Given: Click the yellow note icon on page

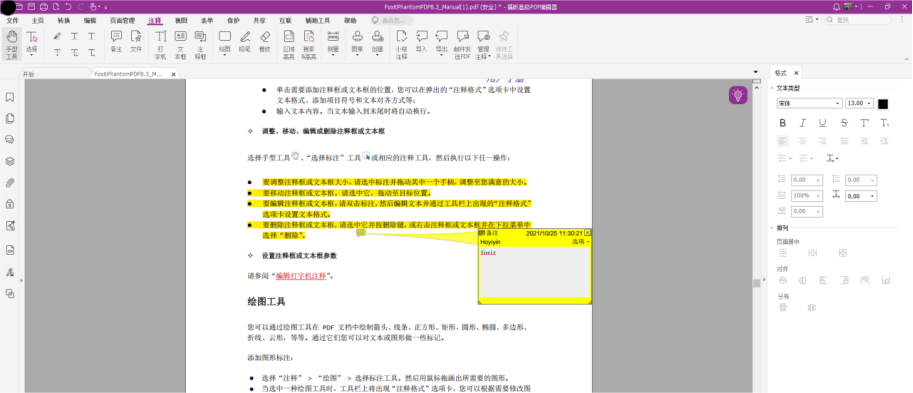Looking at the screenshot, I should pos(361,233).
